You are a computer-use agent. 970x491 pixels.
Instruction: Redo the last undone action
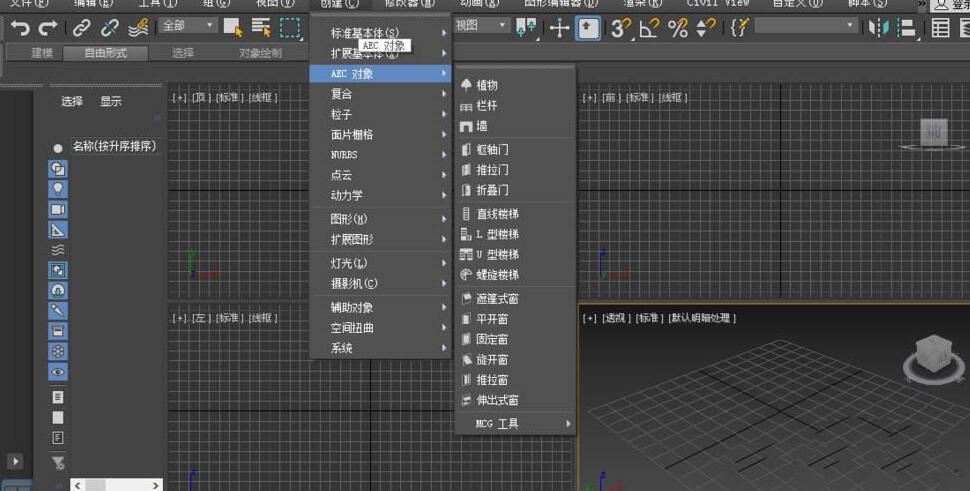tap(48, 28)
